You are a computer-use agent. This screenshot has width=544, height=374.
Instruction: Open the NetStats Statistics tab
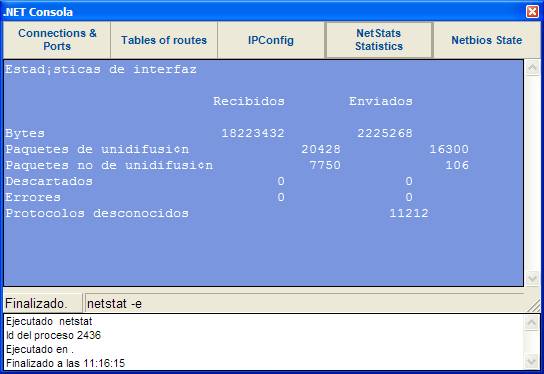pos(379,40)
